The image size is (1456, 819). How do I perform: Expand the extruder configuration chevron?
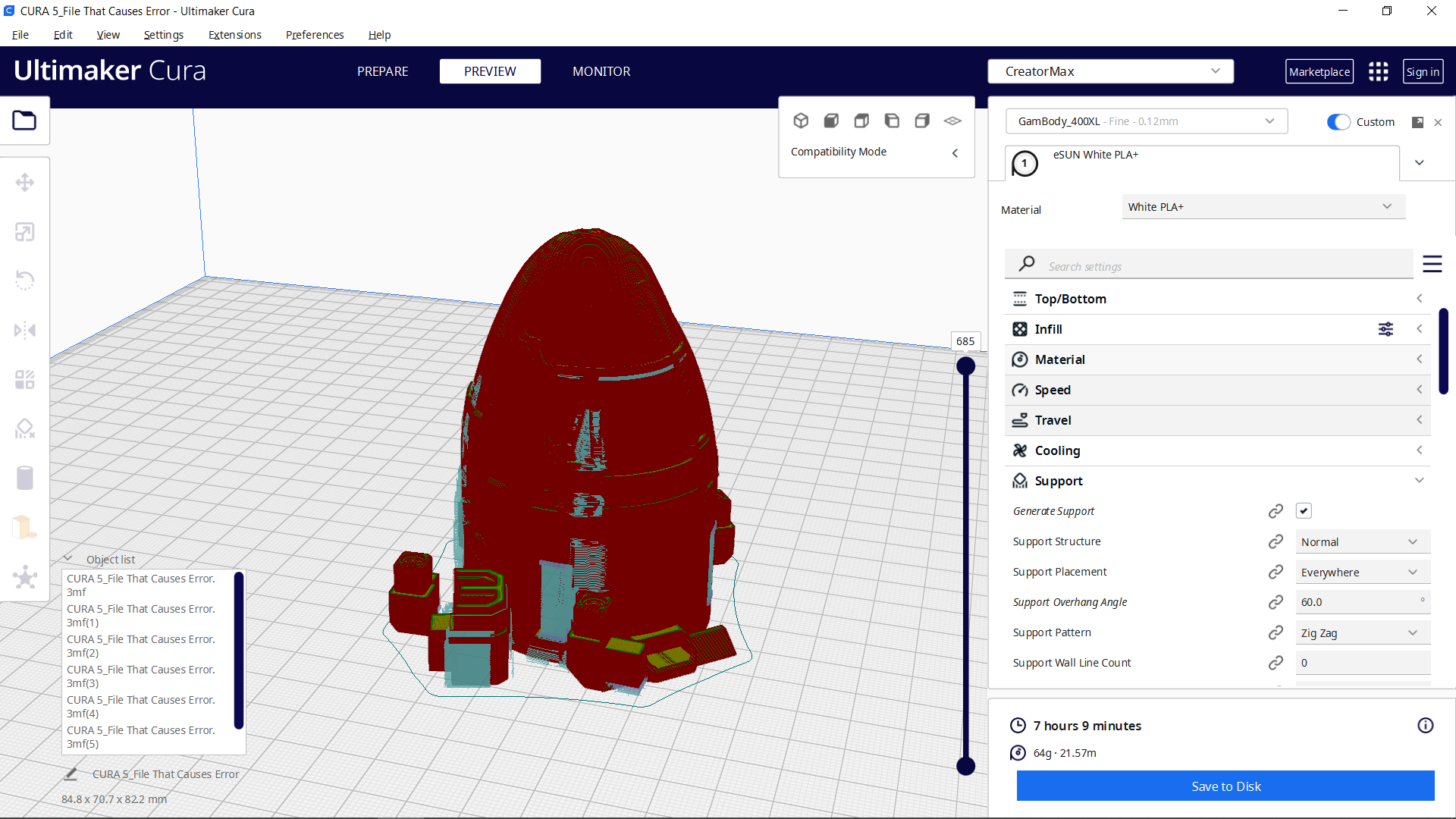click(x=1419, y=162)
